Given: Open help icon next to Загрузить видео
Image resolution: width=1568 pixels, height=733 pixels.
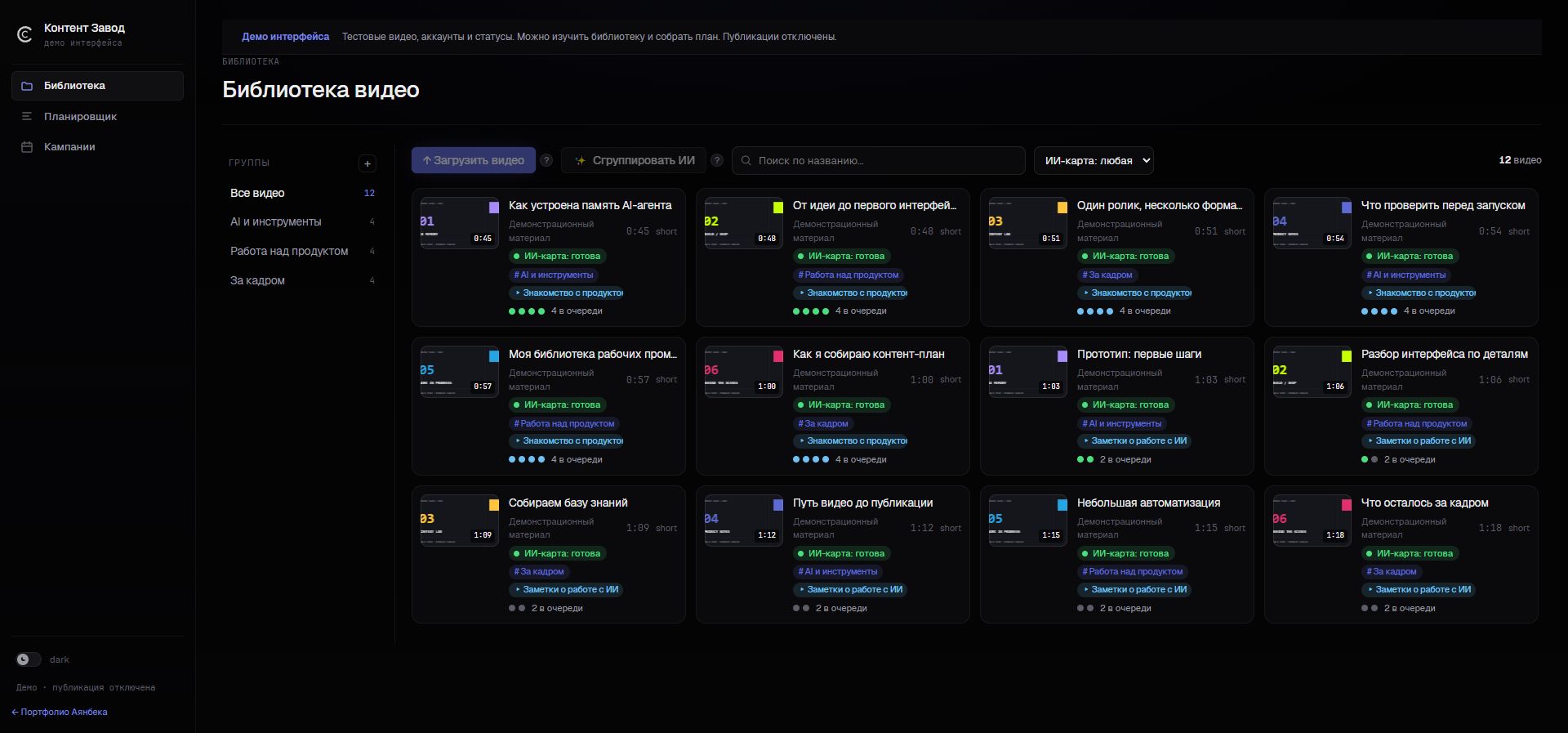Looking at the screenshot, I should 546,160.
